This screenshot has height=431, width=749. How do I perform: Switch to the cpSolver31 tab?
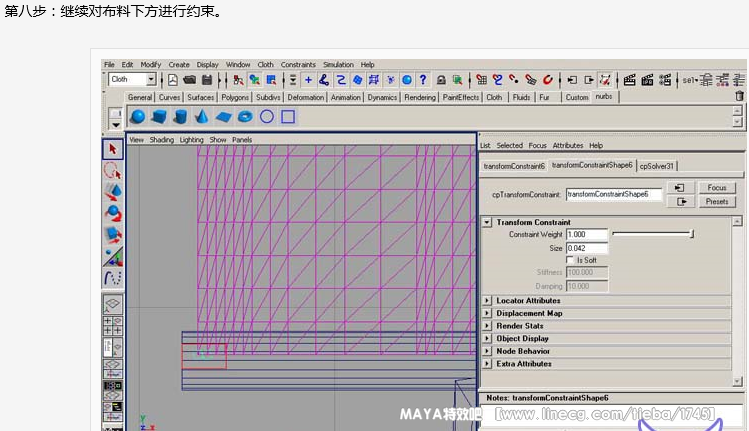658,166
